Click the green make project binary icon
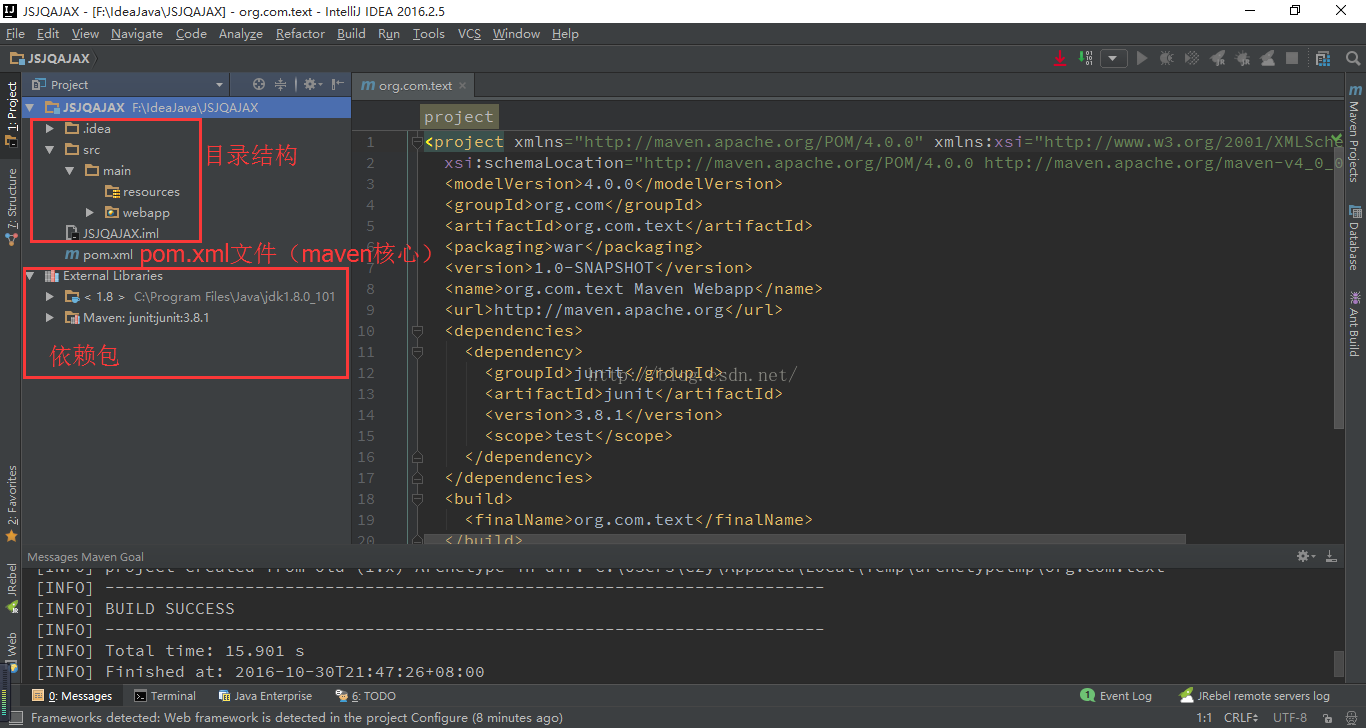 [x=1086, y=58]
